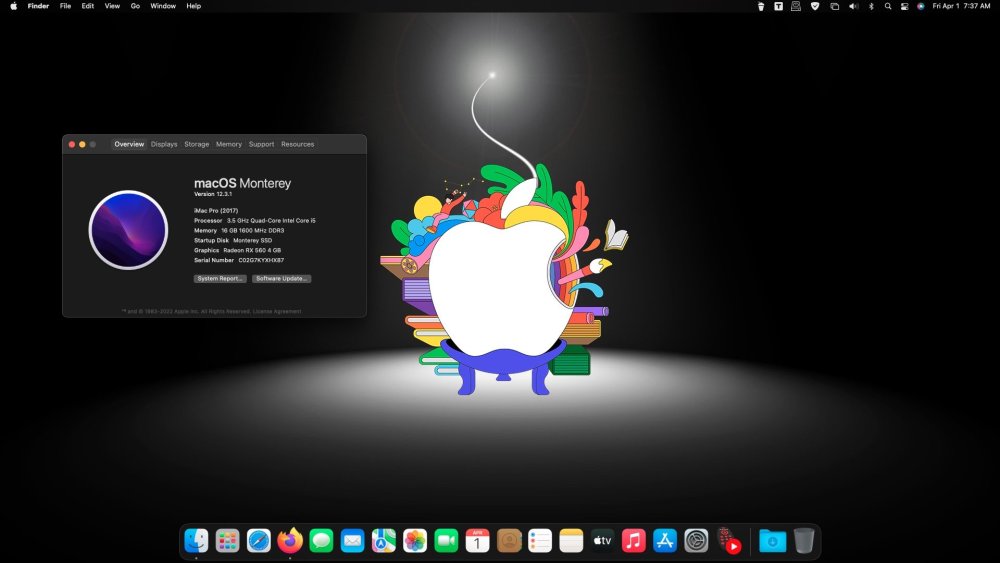Click the T icon in menu bar
This screenshot has width=1000, height=563.
coord(778,6)
